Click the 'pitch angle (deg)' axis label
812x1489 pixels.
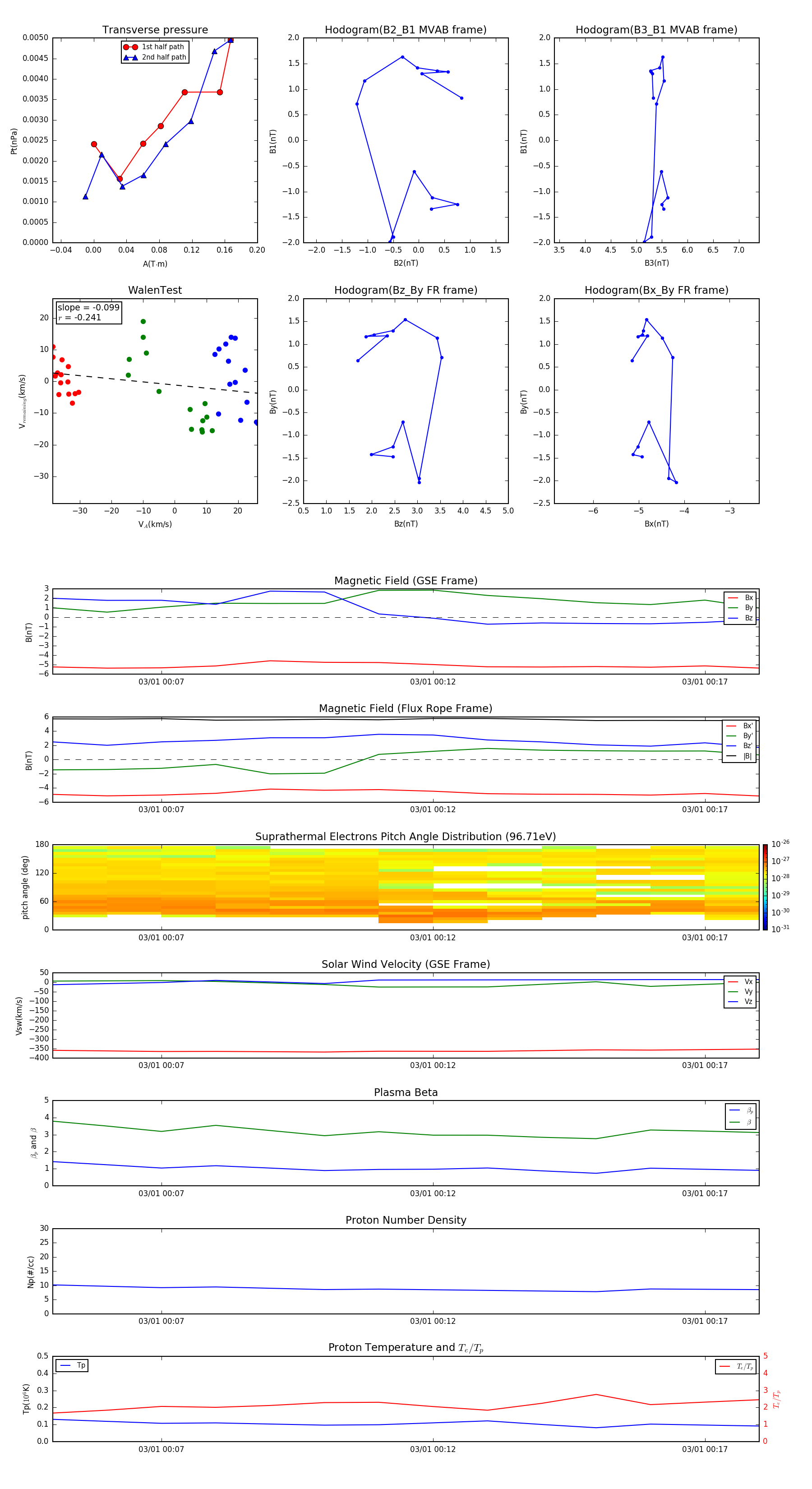coord(25,887)
